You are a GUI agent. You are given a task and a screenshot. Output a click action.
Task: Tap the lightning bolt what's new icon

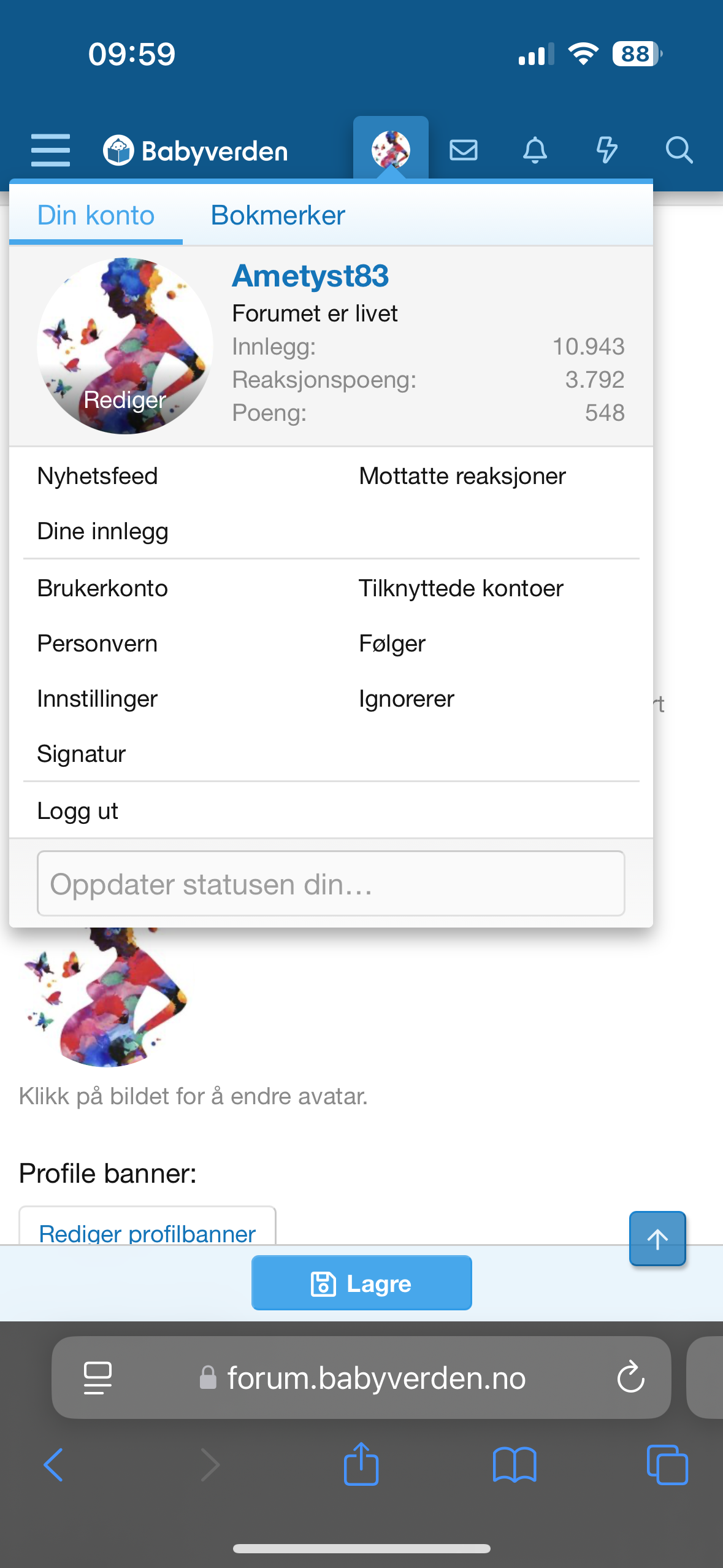(x=606, y=150)
